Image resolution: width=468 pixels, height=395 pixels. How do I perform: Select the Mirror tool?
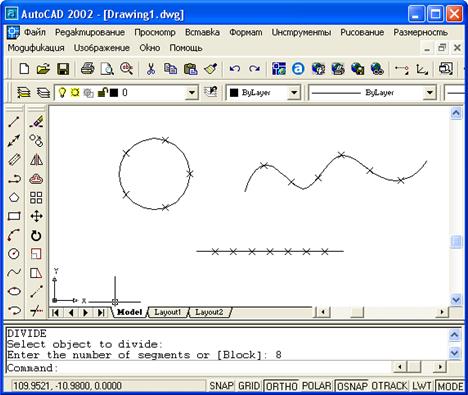(x=36, y=160)
